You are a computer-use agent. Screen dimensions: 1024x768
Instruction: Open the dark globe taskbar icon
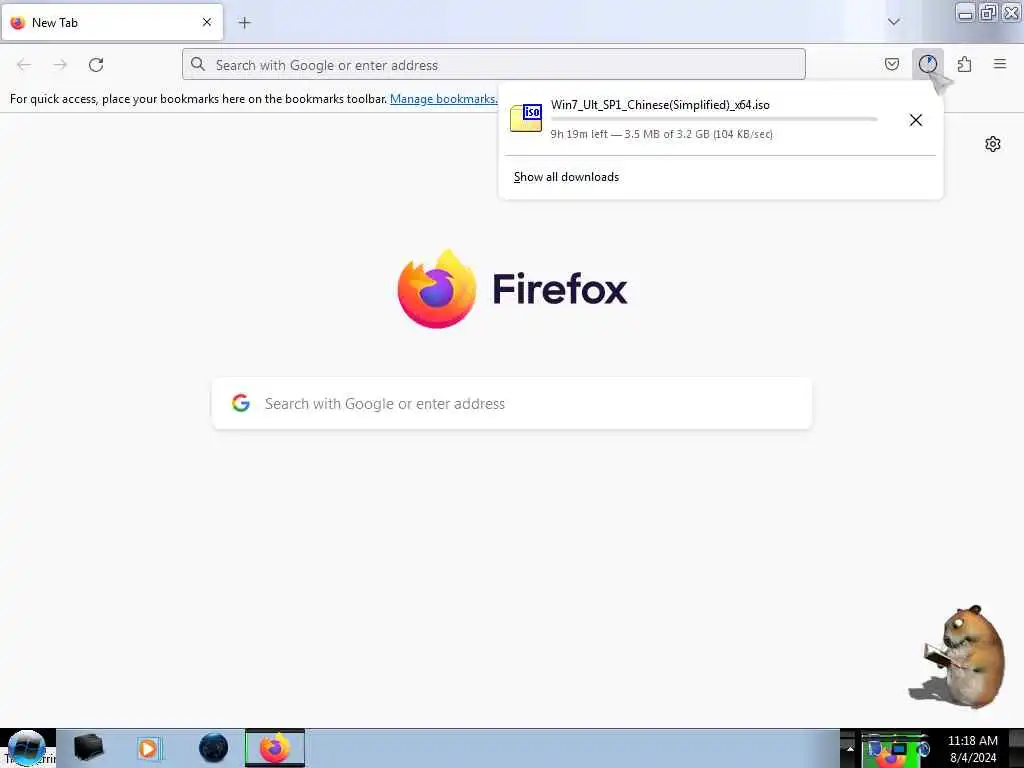[x=213, y=748]
